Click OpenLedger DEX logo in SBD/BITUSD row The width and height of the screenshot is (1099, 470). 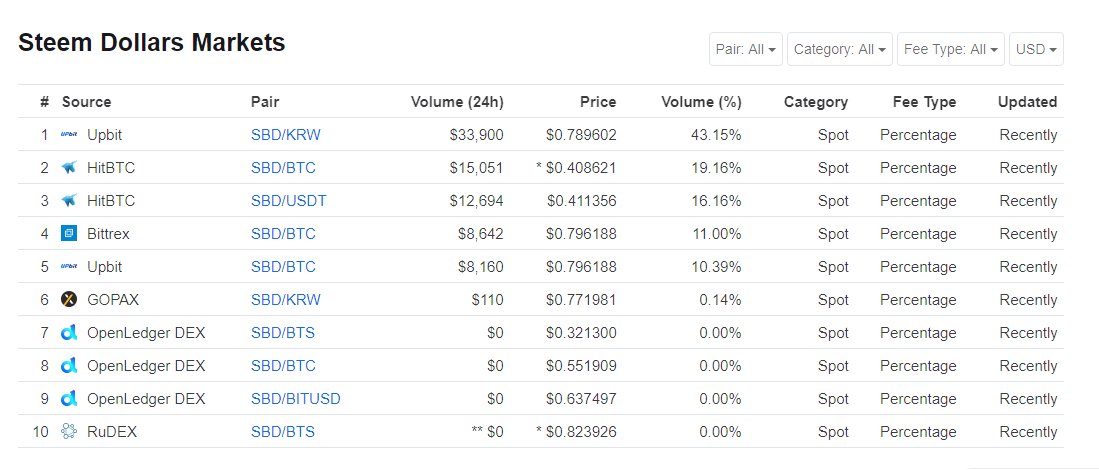point(69,399)
